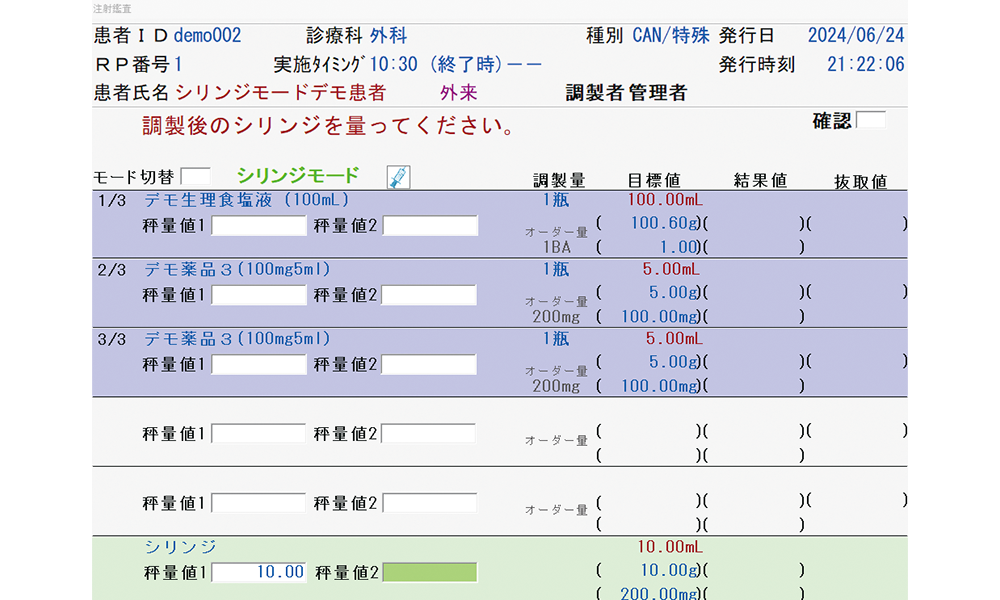The height and width of the screenshot is (600, 1000).
Task: Click the 調製者 管理者 label
Action: click(x=626, y=93)
